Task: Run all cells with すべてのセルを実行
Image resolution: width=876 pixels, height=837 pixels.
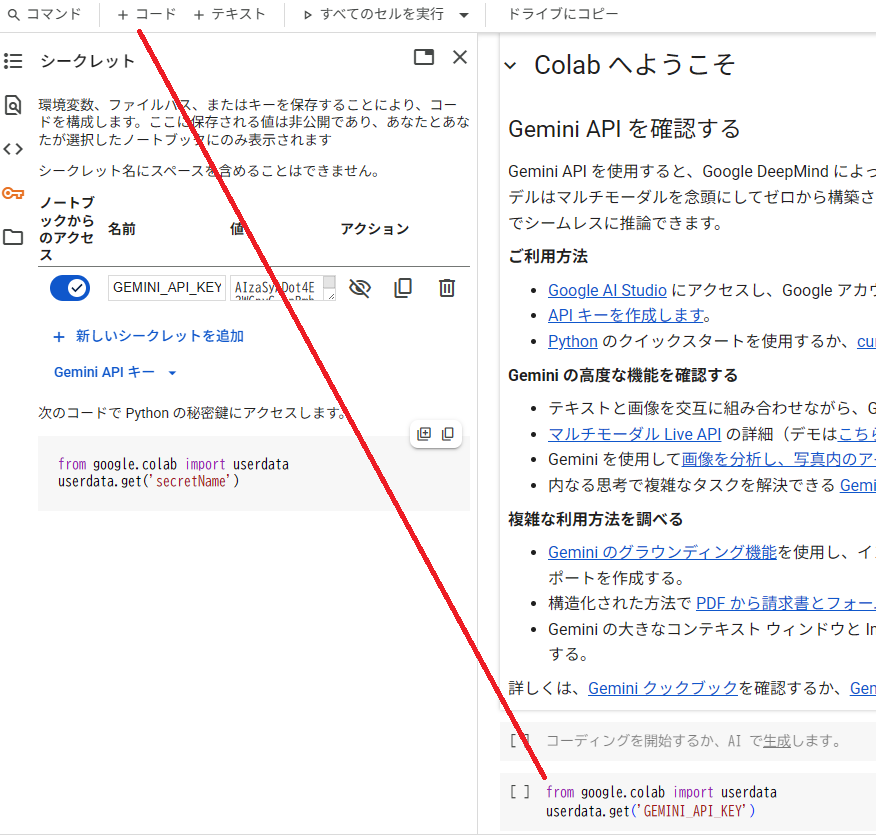Action: [374, 14]
